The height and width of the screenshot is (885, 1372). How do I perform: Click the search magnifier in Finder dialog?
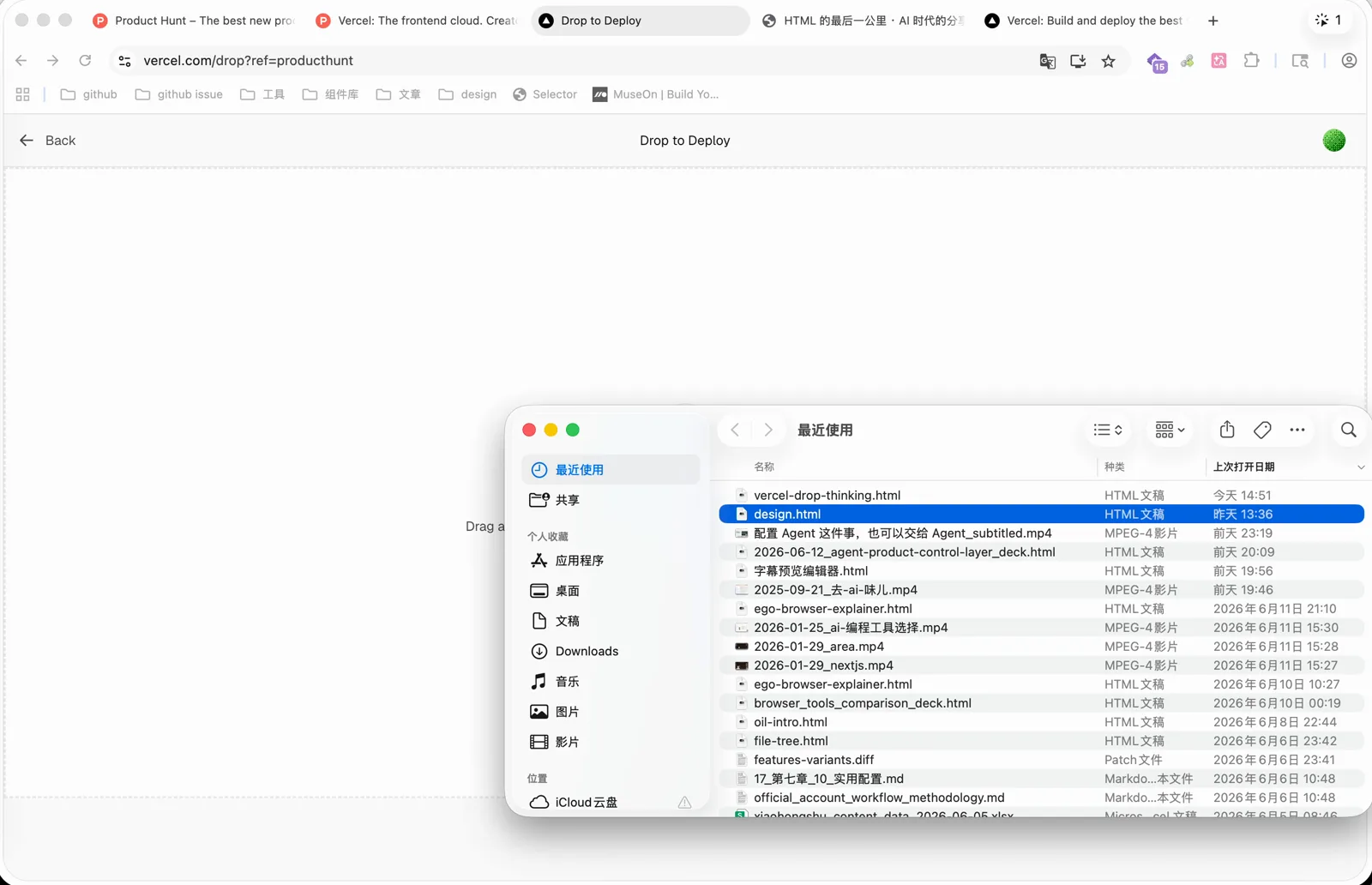[x=1349, y=430]
